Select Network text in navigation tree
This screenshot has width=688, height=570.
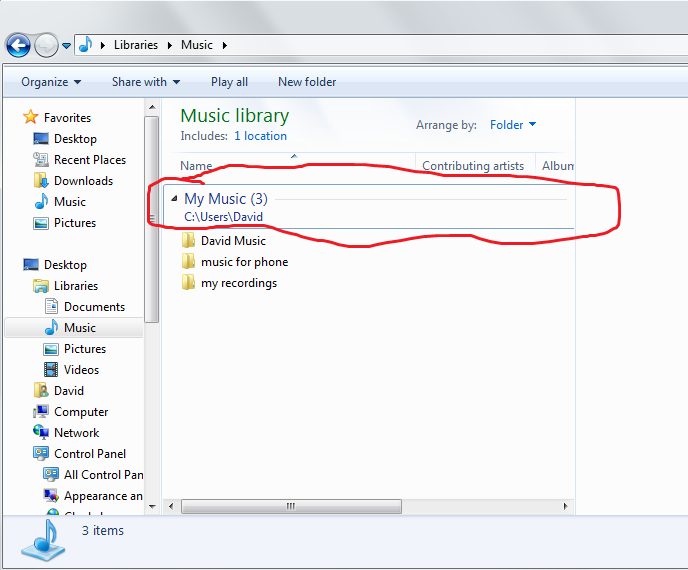76,433
